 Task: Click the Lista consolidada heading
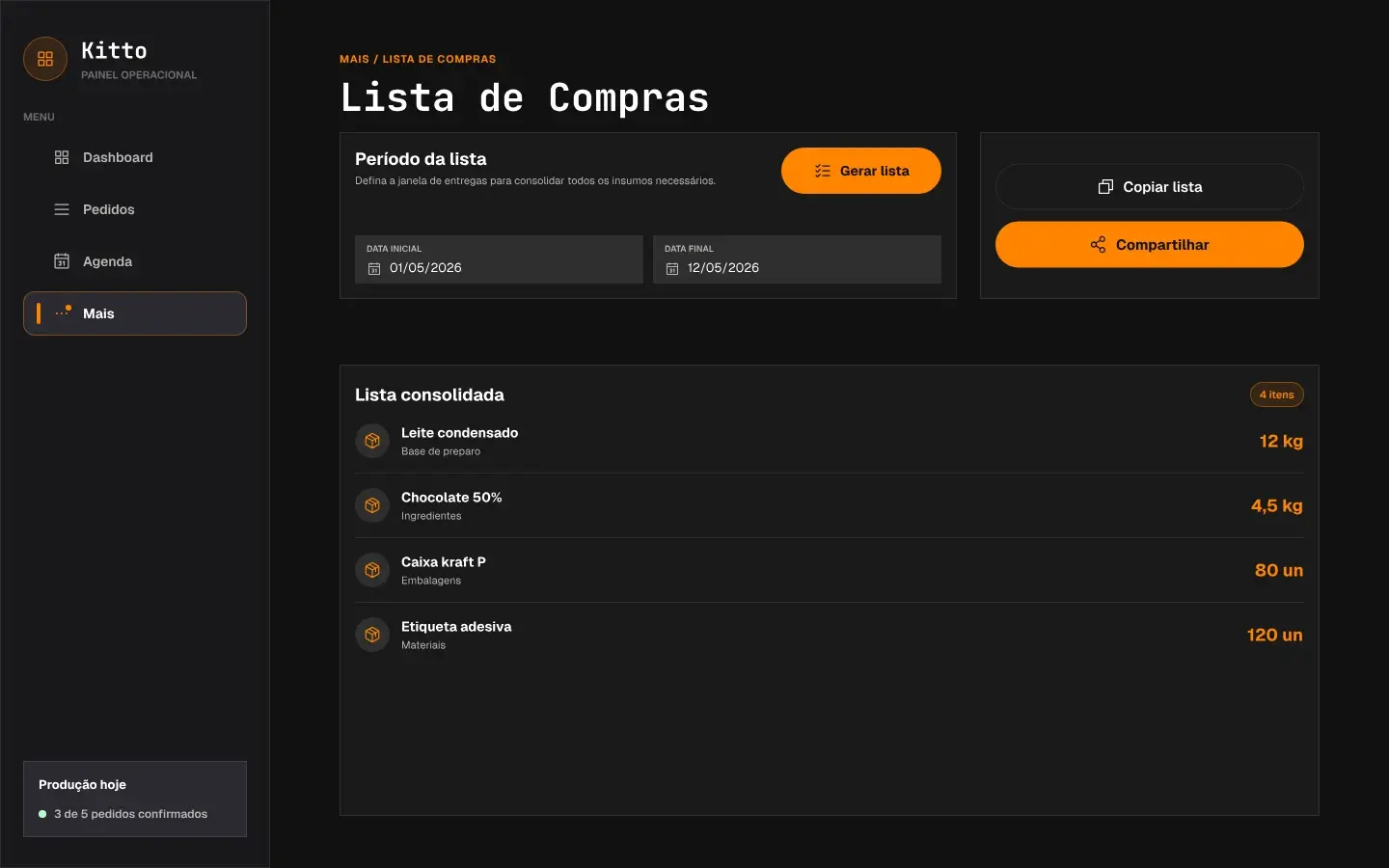pos(429,394)
